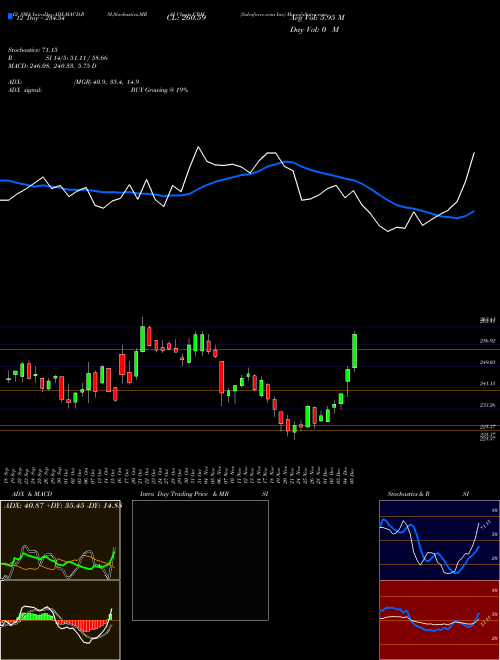Click the peak of the white price line

(198, 147)
